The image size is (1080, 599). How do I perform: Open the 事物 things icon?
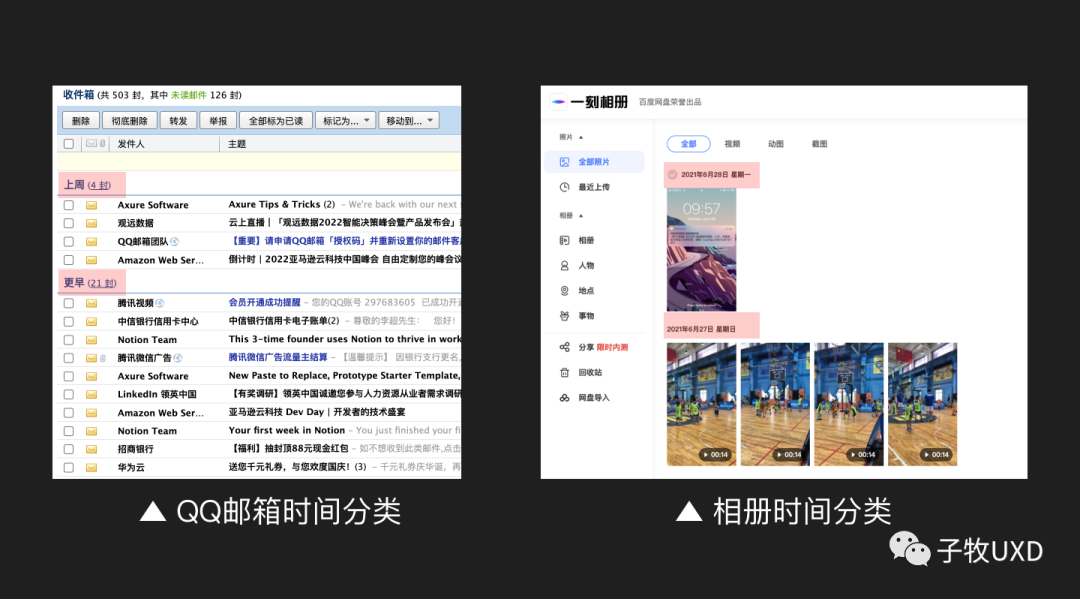coord(564,316)
